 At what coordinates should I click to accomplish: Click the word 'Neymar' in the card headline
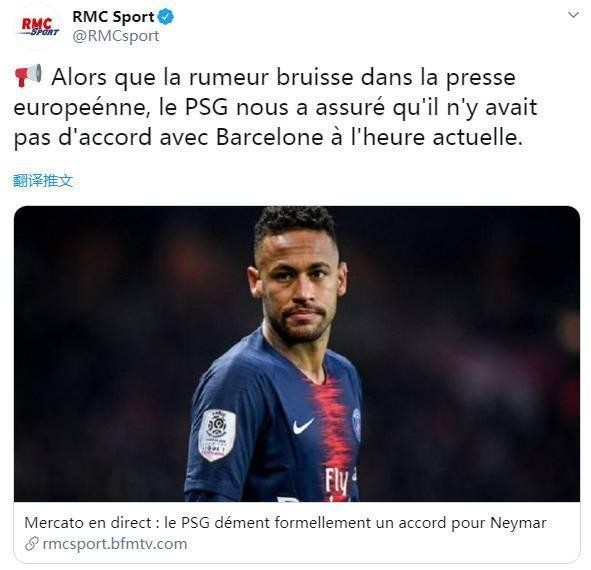(518, 523)
